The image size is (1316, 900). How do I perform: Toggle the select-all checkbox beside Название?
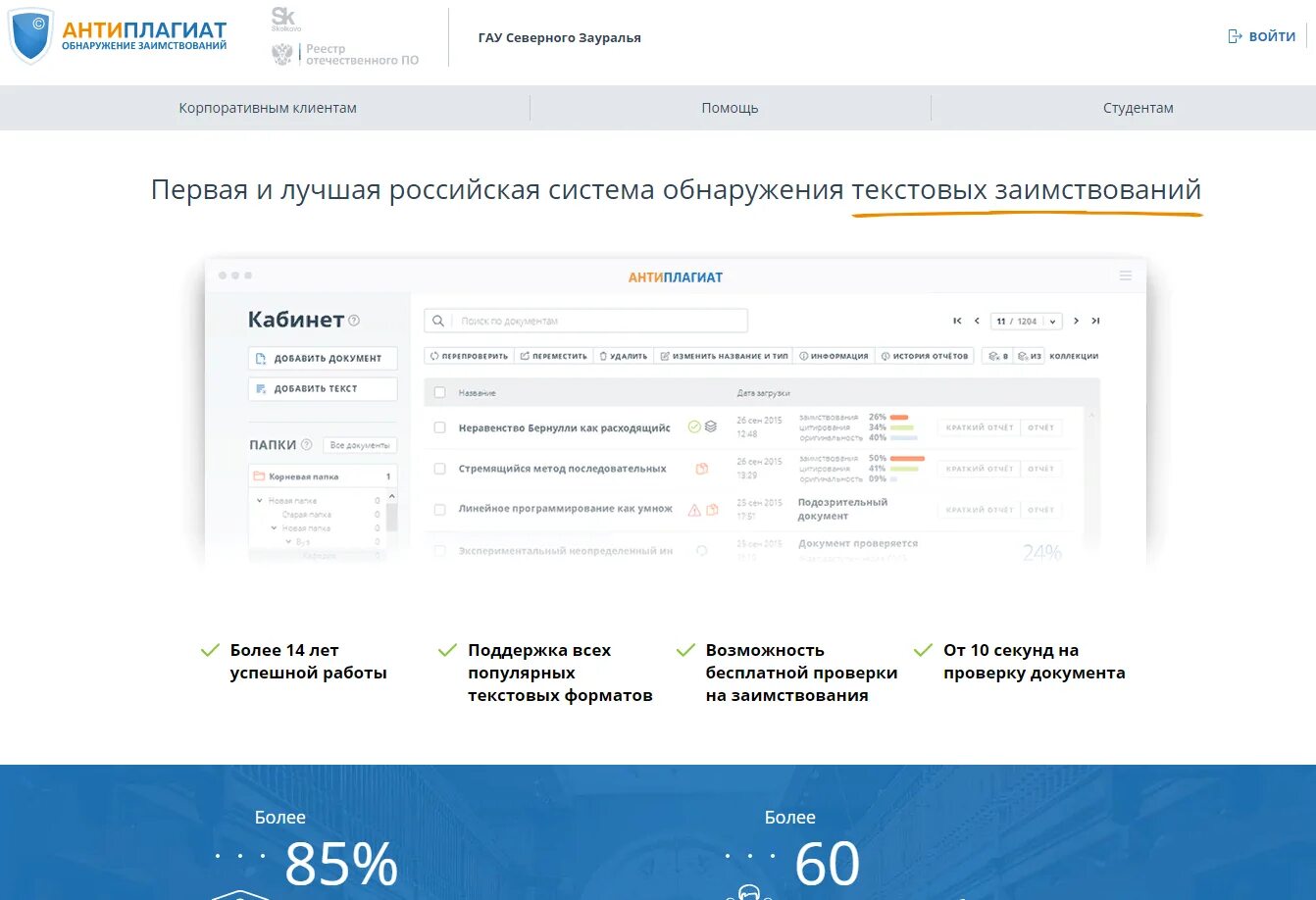coord(439,392)
